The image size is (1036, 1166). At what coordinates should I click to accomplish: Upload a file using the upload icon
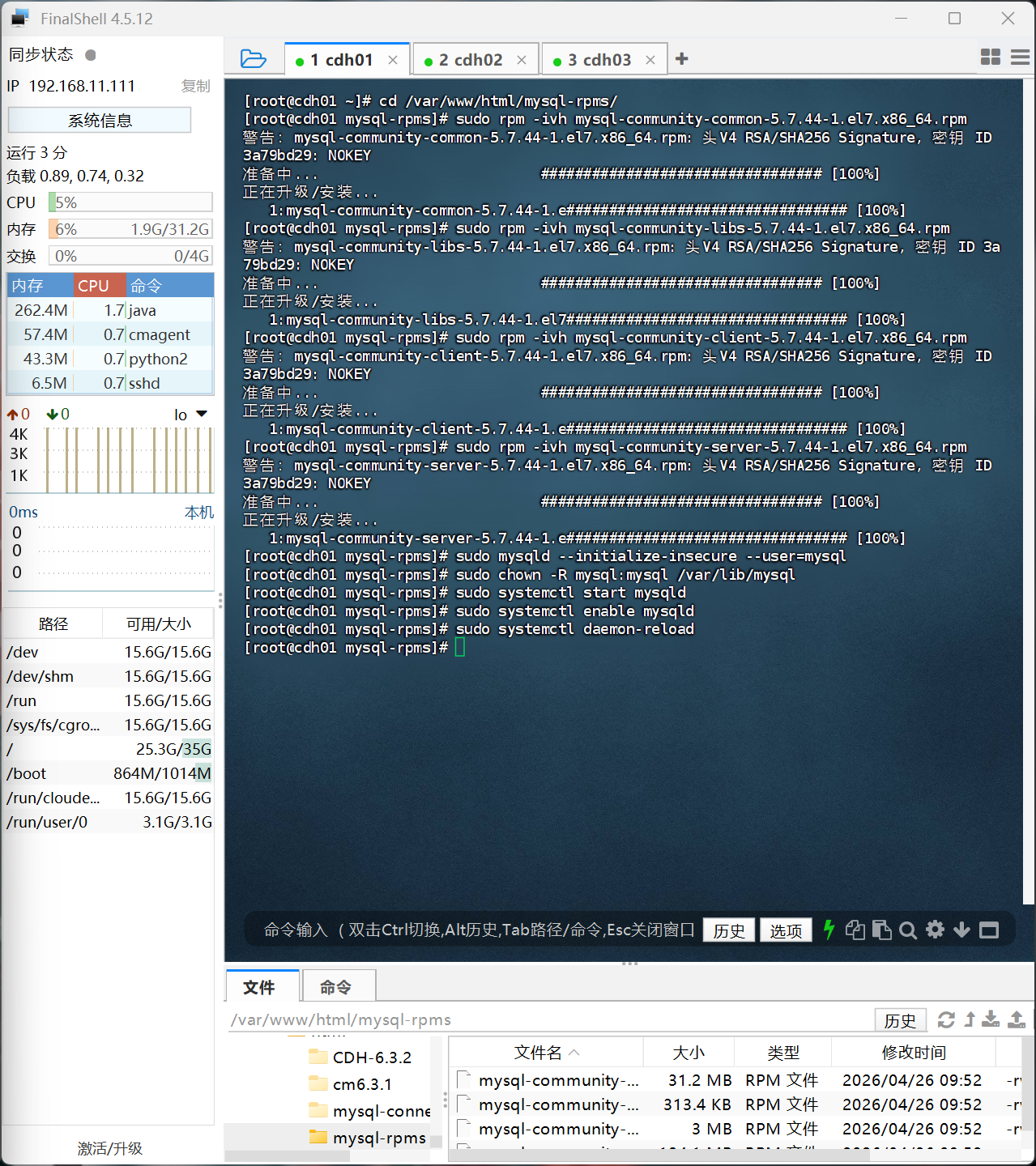pos(1015,1019)
